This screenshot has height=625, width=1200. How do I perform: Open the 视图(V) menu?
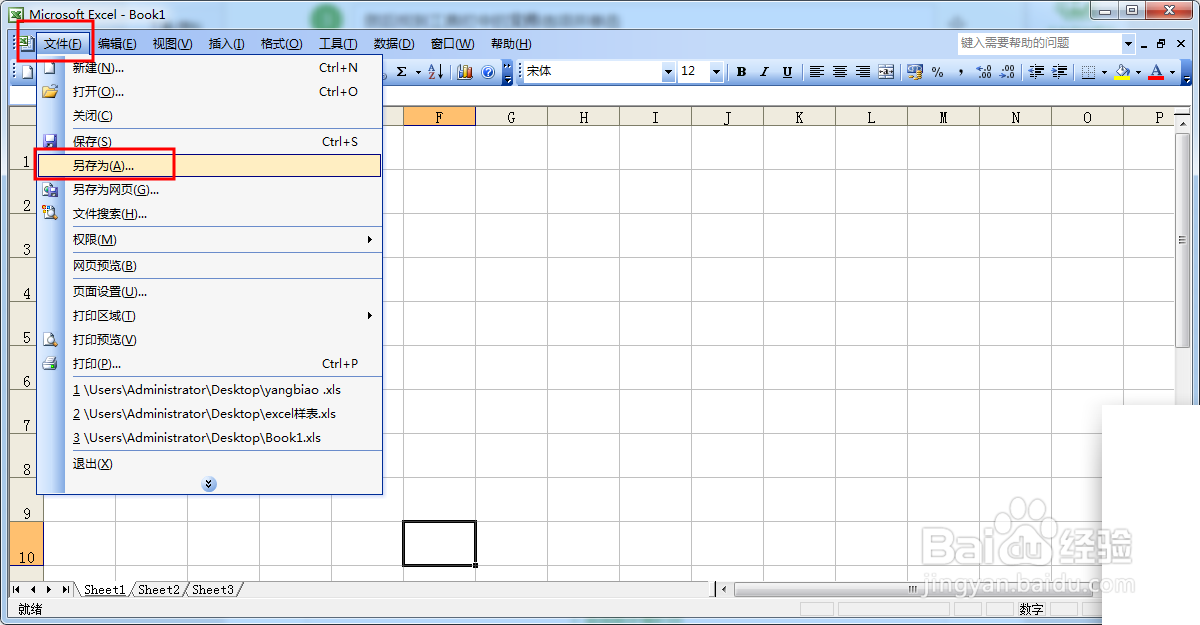coord(172,44)
